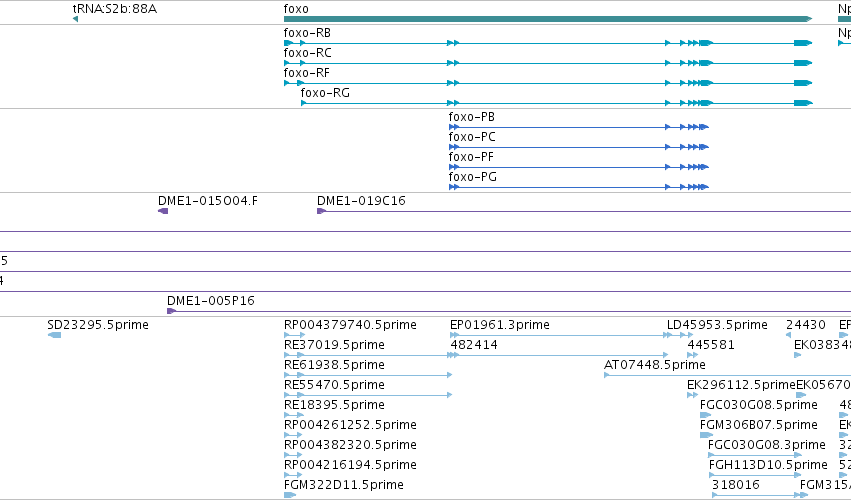This screenshot has height=500, width=851.
Task: Click the LD45953.5prime EST label
Action: [x=717, y=325]
